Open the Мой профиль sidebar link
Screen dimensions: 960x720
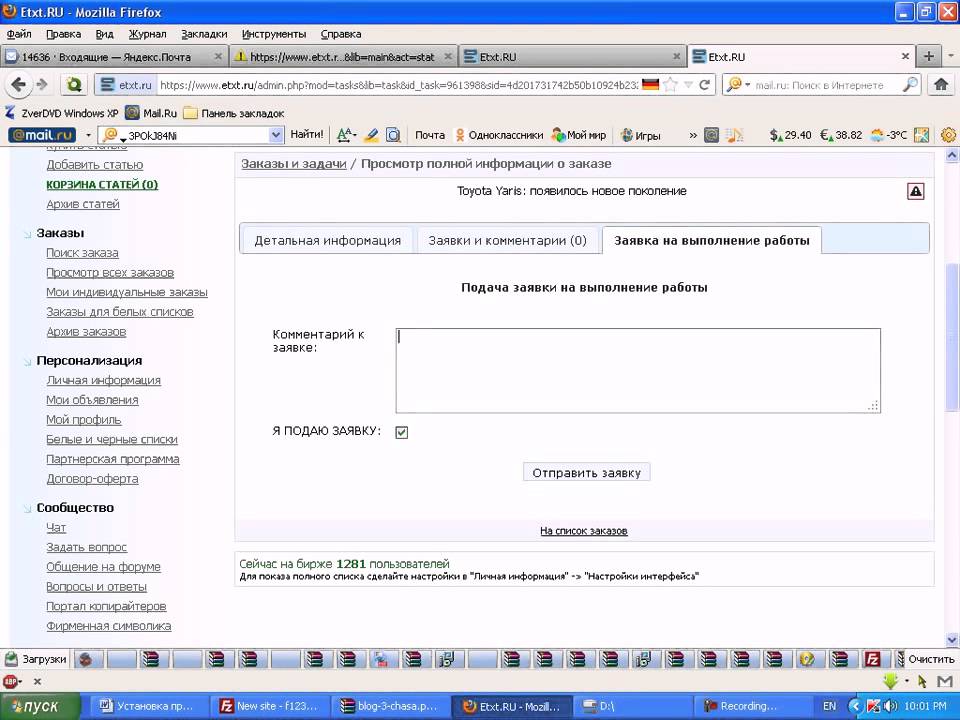click(84, 420)
